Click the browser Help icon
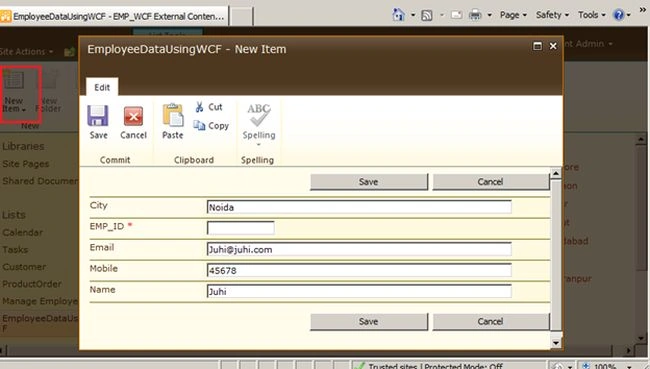This screenshot has height=369, width=650. coord(618,15)
